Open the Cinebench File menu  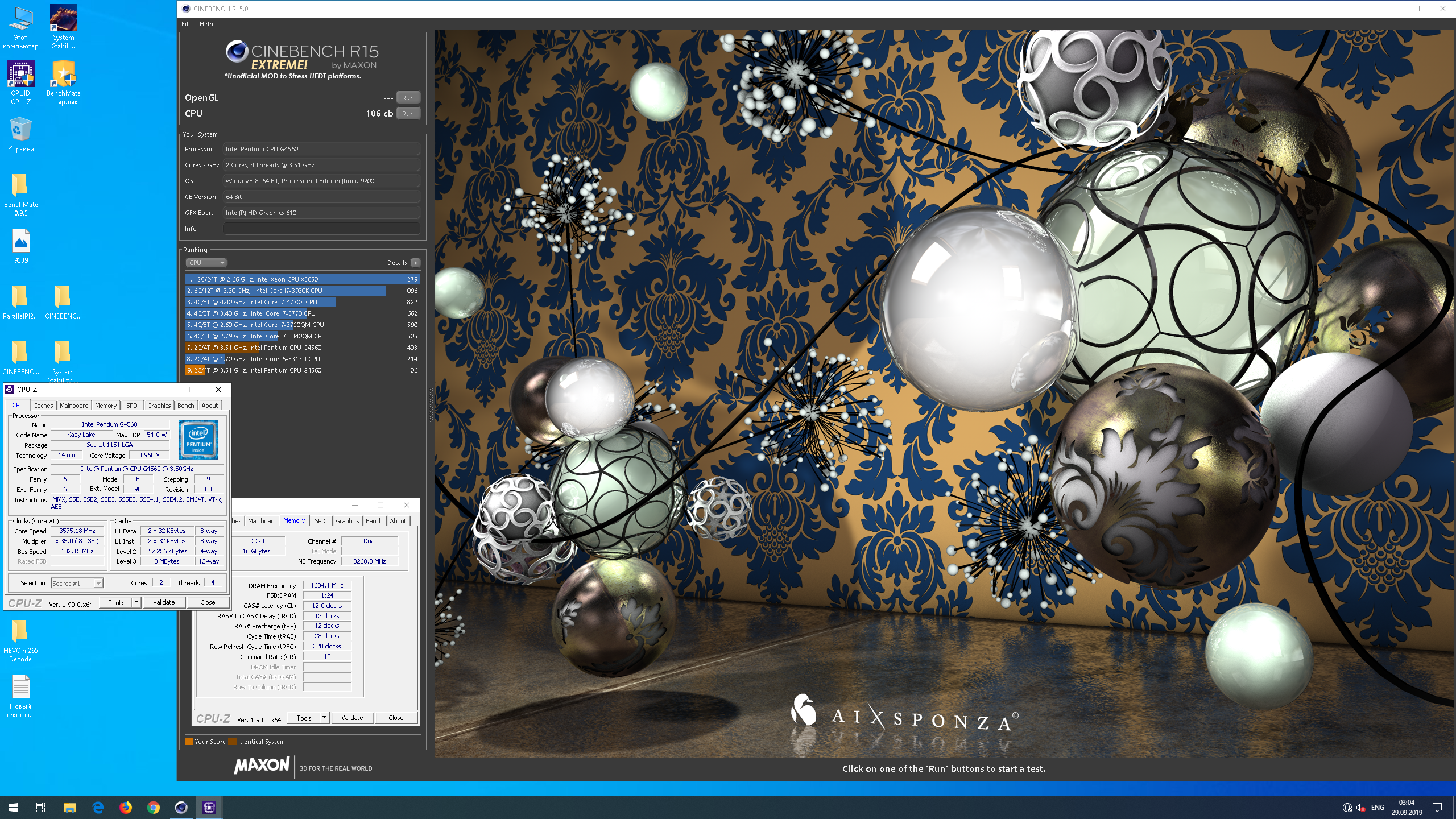pyautogui.click(x=187, y=24)
